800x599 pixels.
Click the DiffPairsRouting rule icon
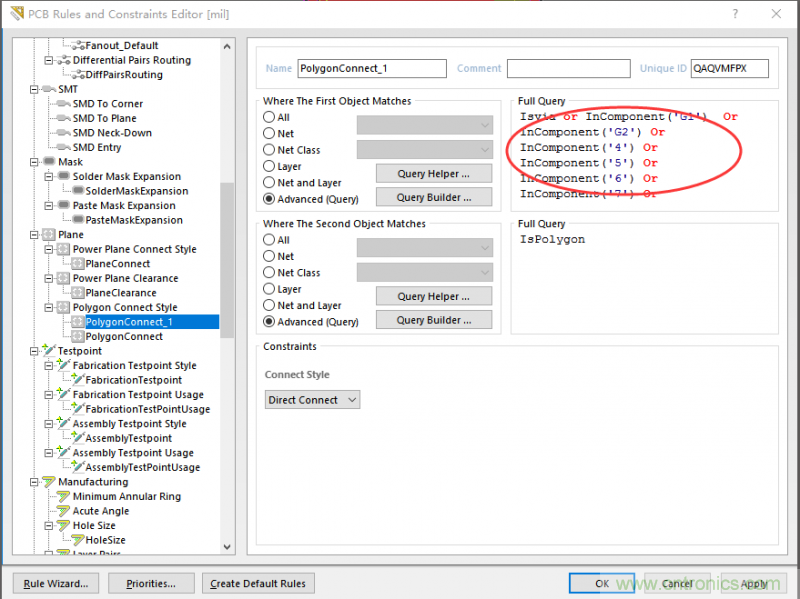[x=76, y=75]
